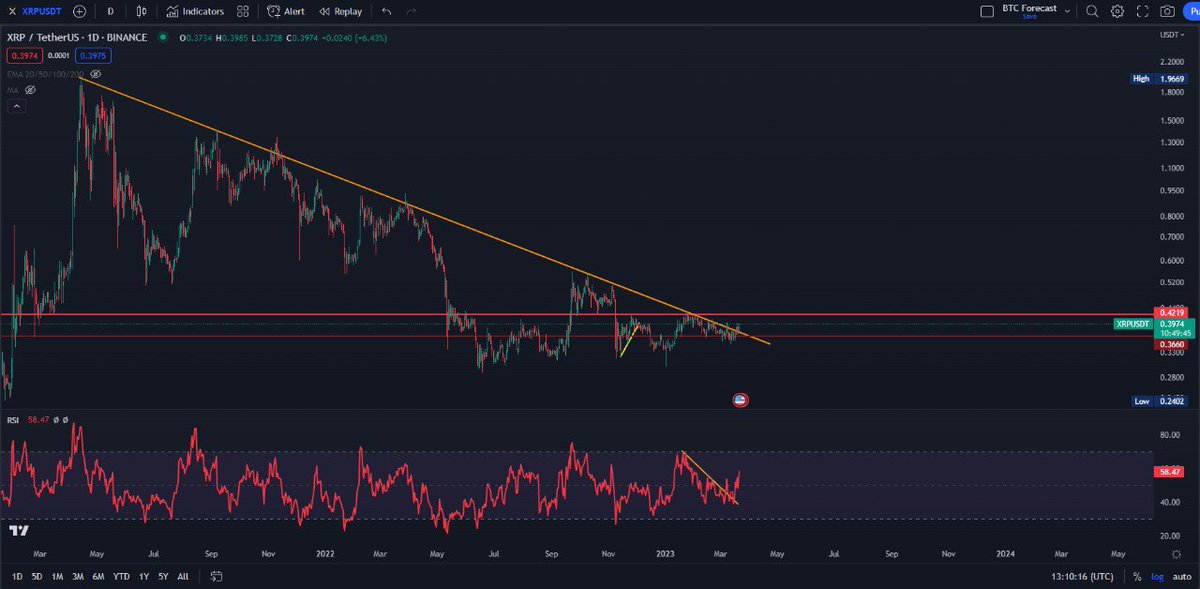Hide the MA overlay with its eye toggle

tap(29, 89)
